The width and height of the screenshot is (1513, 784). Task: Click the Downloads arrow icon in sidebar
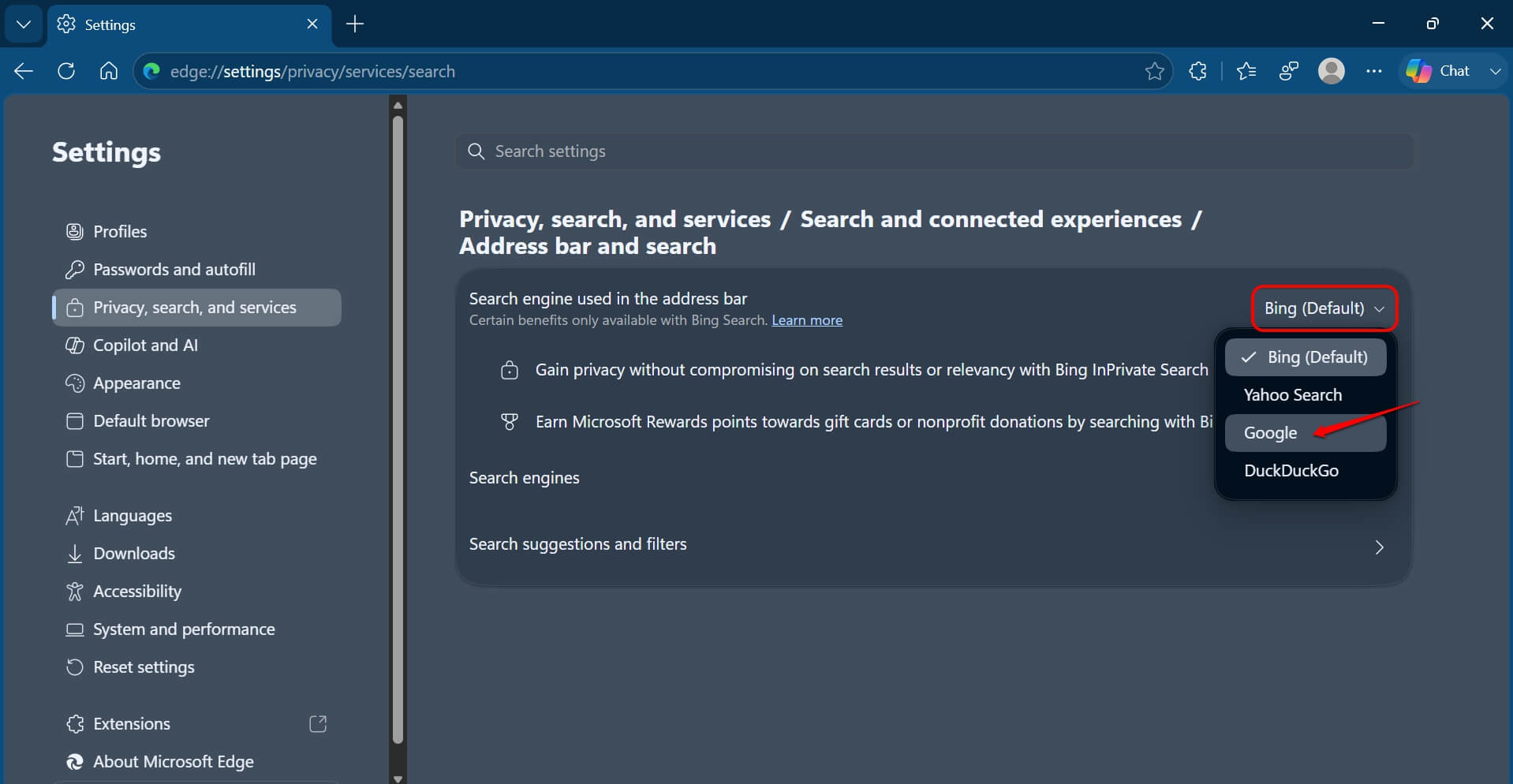[75, 553]
